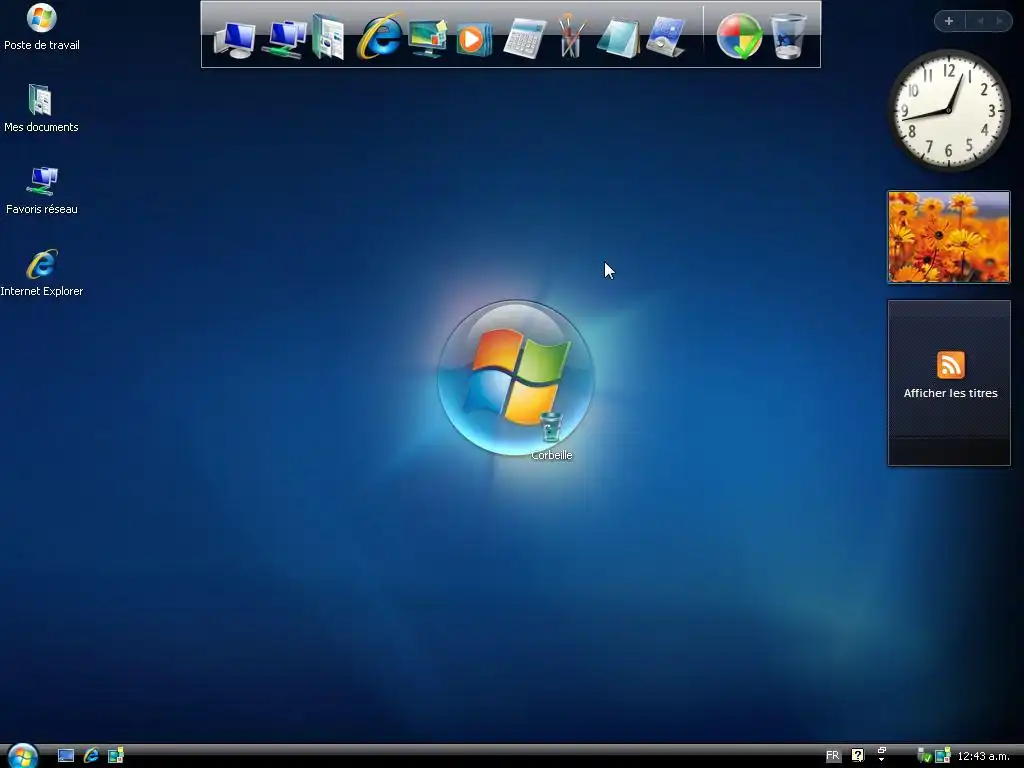Select the Corbeille recycle bin on desktop
Image resolution: width=1024 pixels, height=768 pixels.
pos(551,436)
